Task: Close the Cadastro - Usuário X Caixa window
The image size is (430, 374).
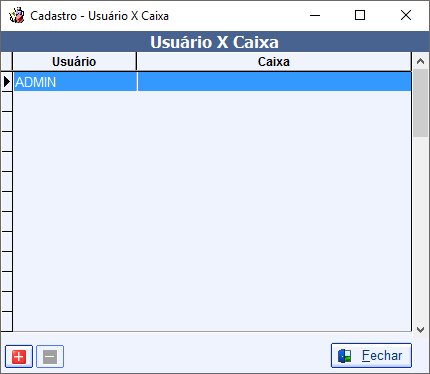Action: (x=406, y=15)
